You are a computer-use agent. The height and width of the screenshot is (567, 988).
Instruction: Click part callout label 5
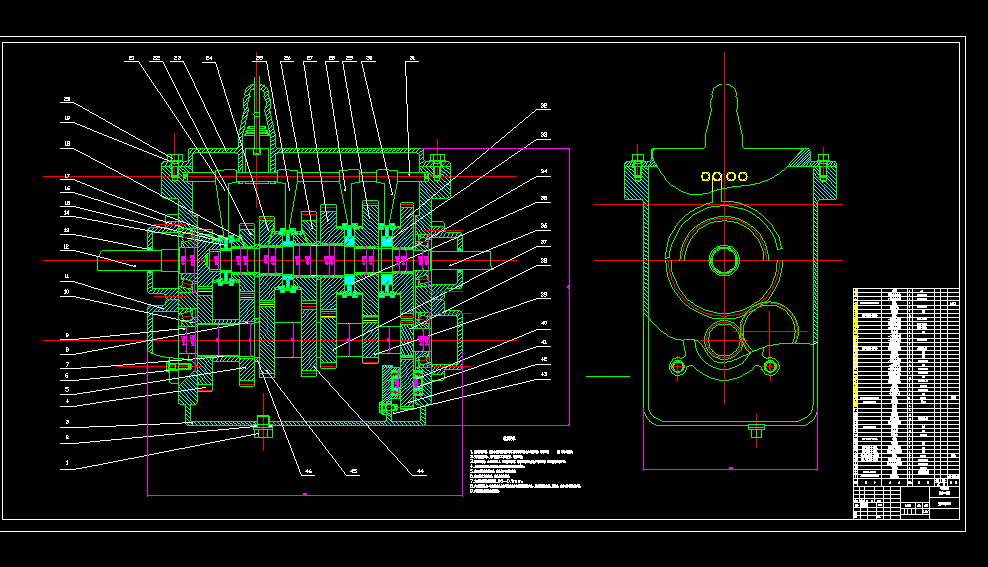point(67,390)
